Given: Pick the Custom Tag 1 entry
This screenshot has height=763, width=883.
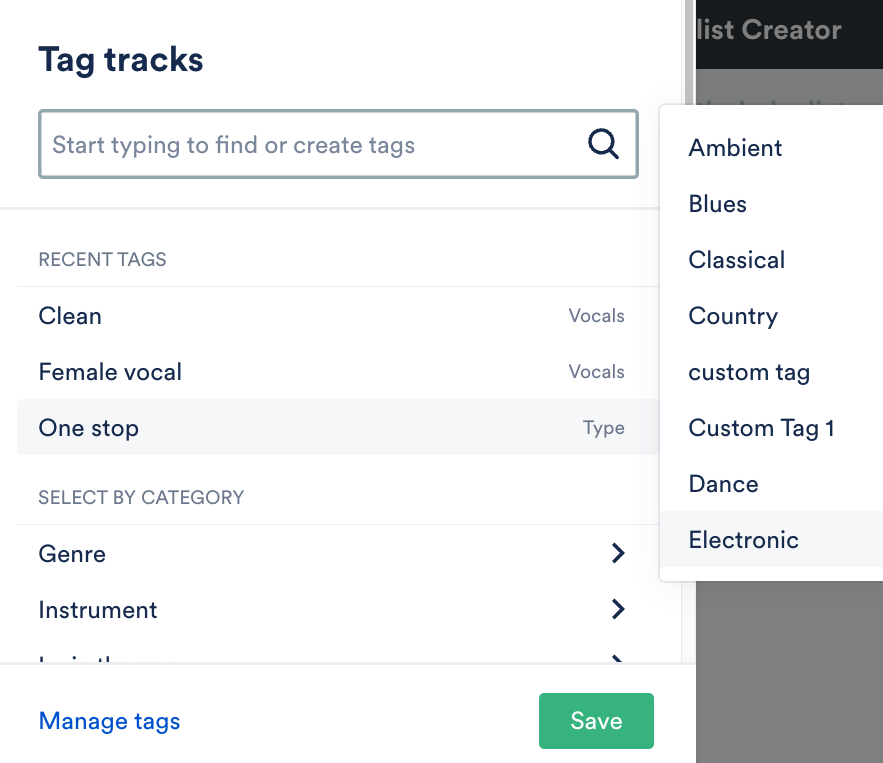Looking at the screenshot, I should 761,428.
